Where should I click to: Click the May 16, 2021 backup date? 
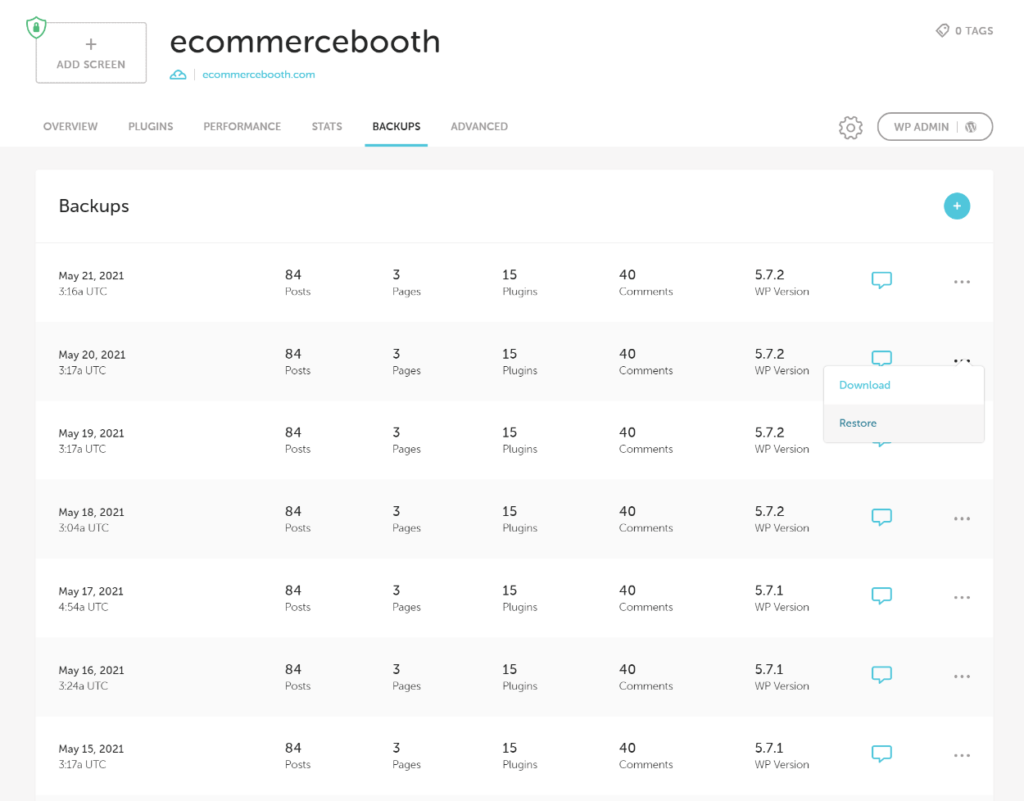[91, 670]
